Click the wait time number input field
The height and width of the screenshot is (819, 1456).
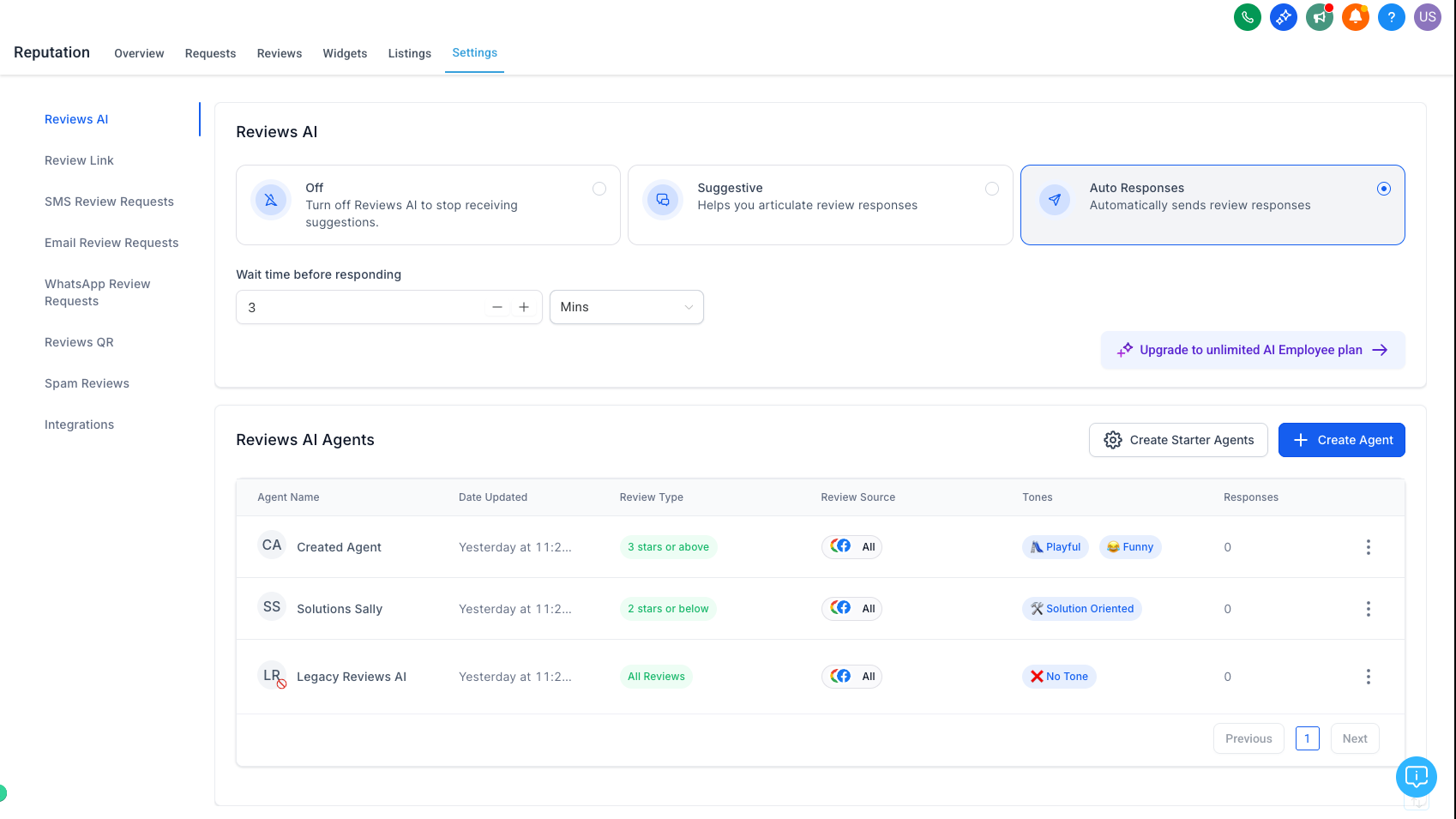tap(360, 307)
